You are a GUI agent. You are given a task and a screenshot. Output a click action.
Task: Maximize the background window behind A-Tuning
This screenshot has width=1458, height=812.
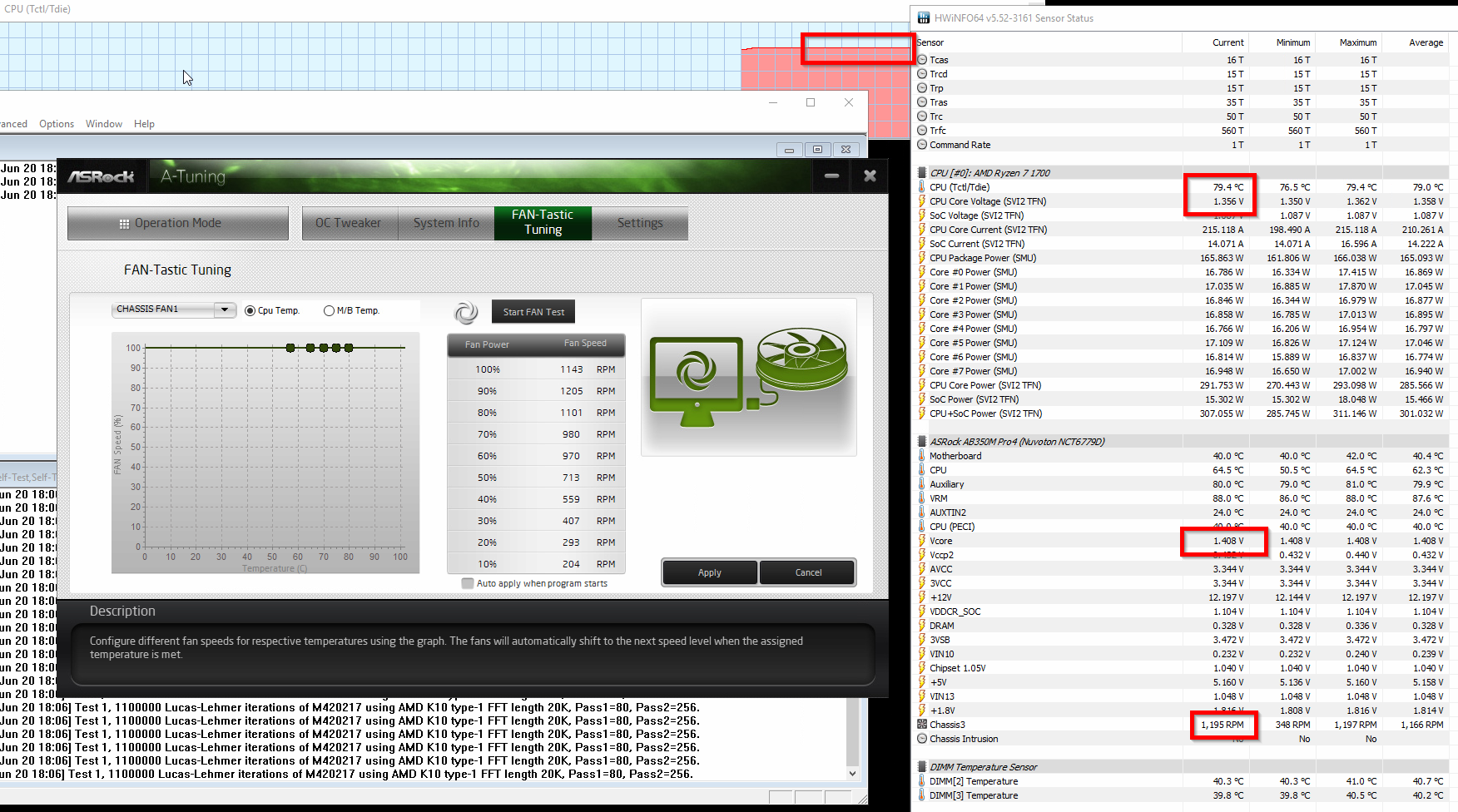[811, 102]
